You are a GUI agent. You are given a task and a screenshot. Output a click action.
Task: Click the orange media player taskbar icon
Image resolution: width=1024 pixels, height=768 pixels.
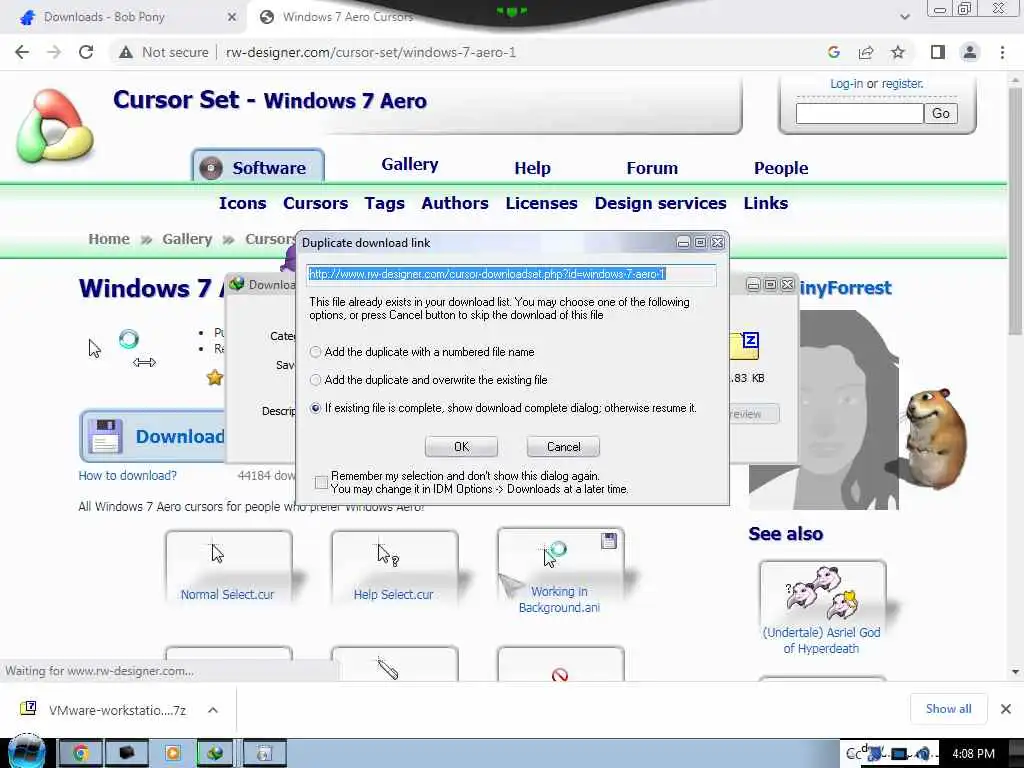[x=173, y=754]
